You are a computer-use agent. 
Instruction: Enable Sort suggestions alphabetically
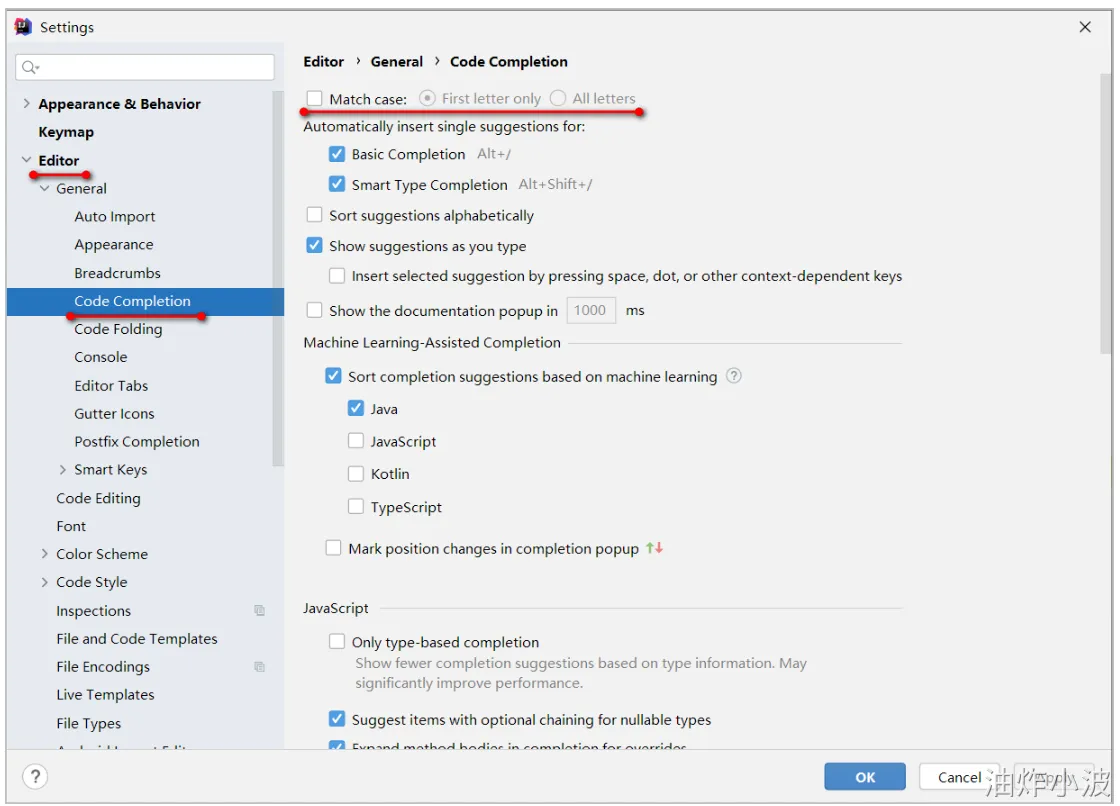(314, 214)
